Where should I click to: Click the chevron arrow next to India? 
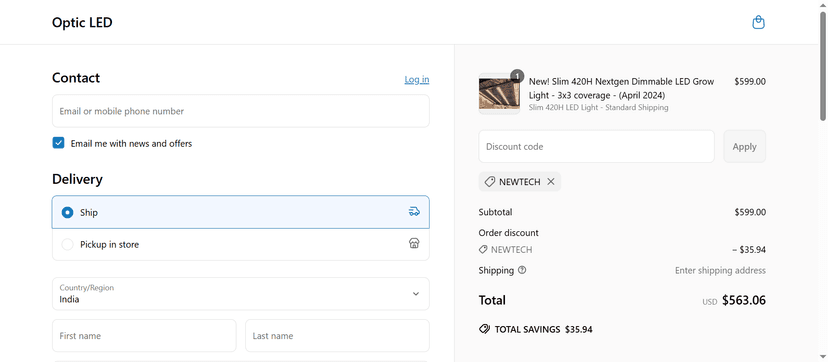[416, 294]
